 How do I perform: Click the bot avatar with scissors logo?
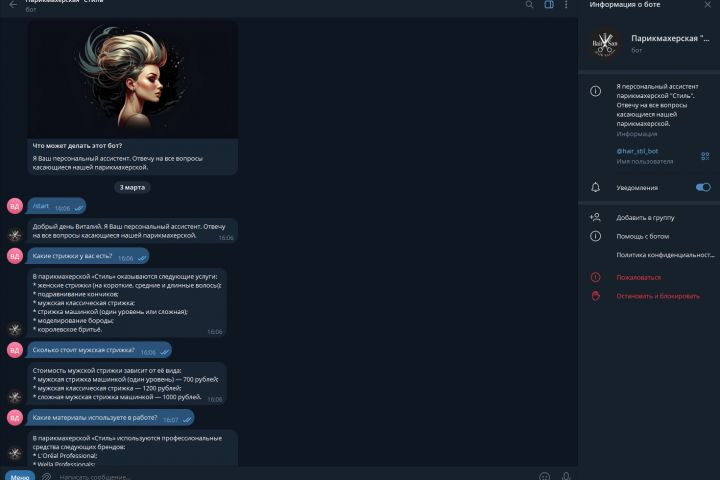coord(605,44)
